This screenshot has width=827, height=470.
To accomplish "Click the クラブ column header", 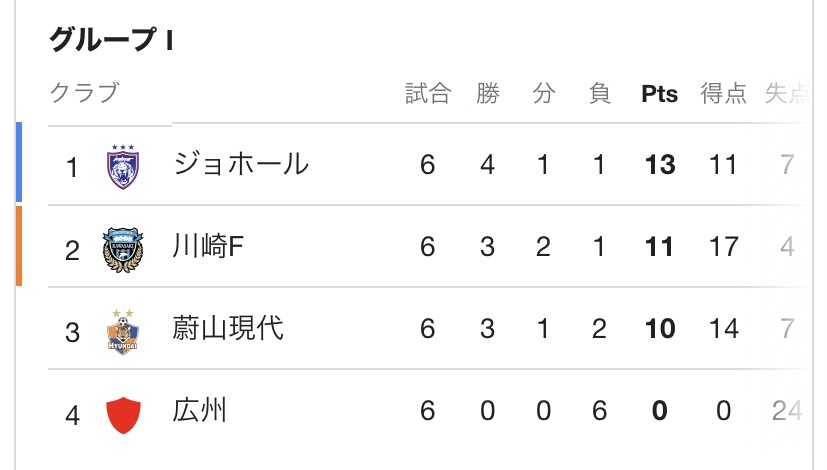I will pos(84,94).
